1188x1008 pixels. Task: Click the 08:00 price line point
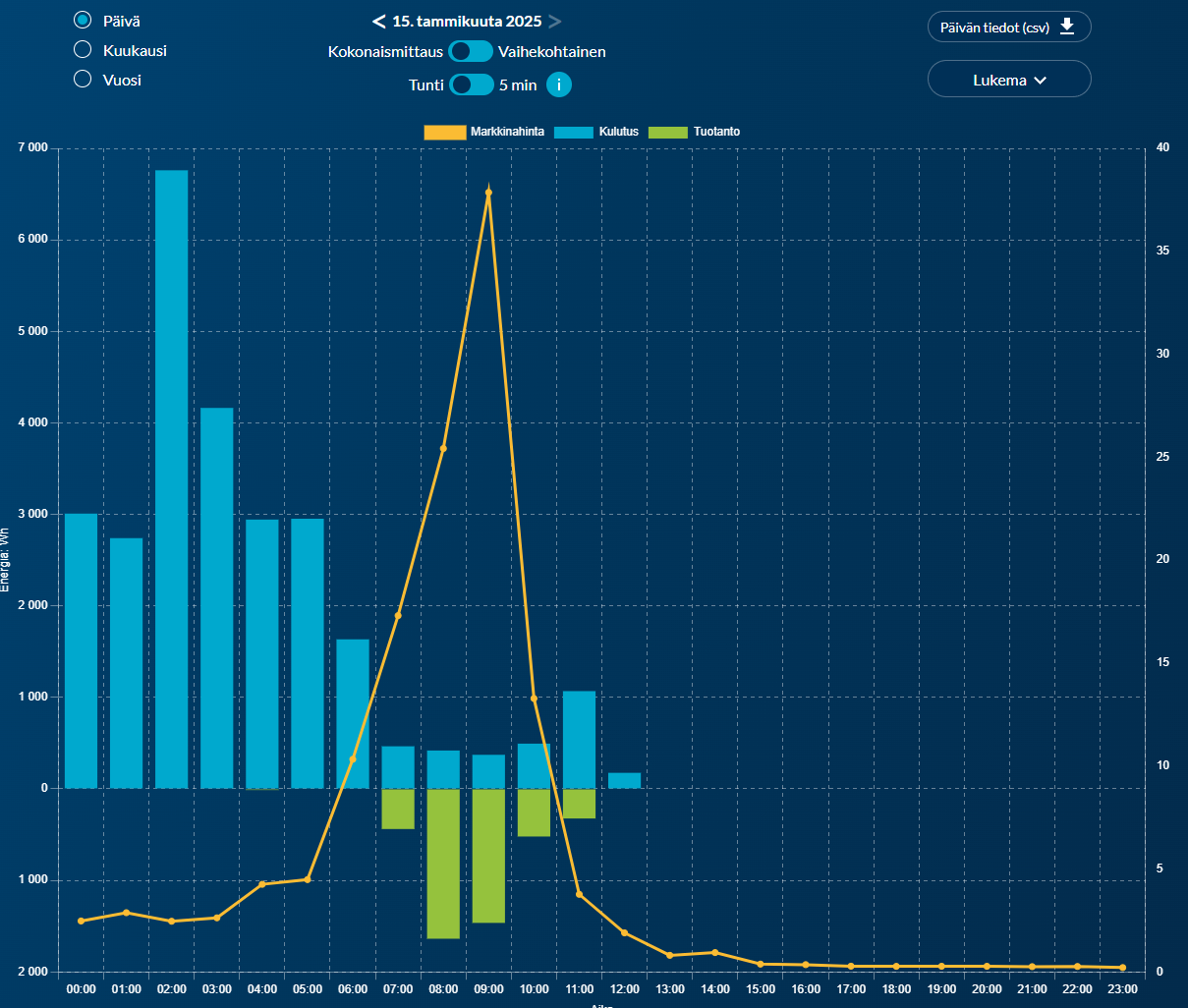443,449
